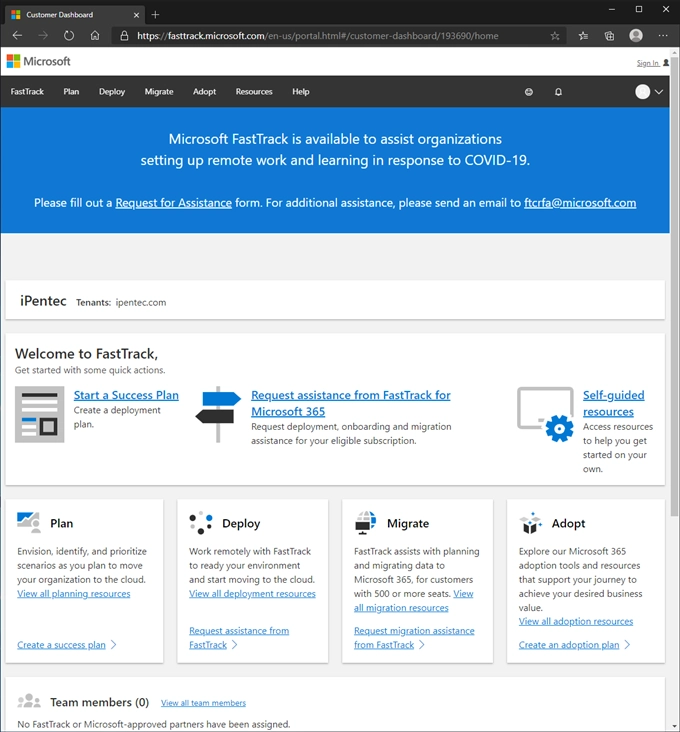The width and height of the screenshot is (680, 732).
Task: Click the Success Plan document icon
Action: pyautogui.click(x=40, y=414)
